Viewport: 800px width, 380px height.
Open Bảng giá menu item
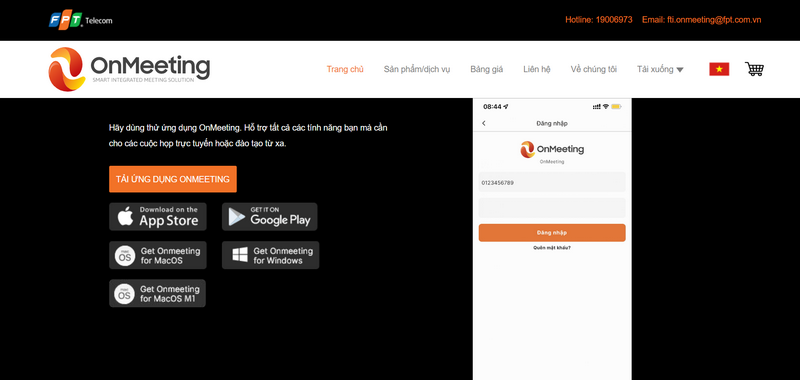coord(486,69)
